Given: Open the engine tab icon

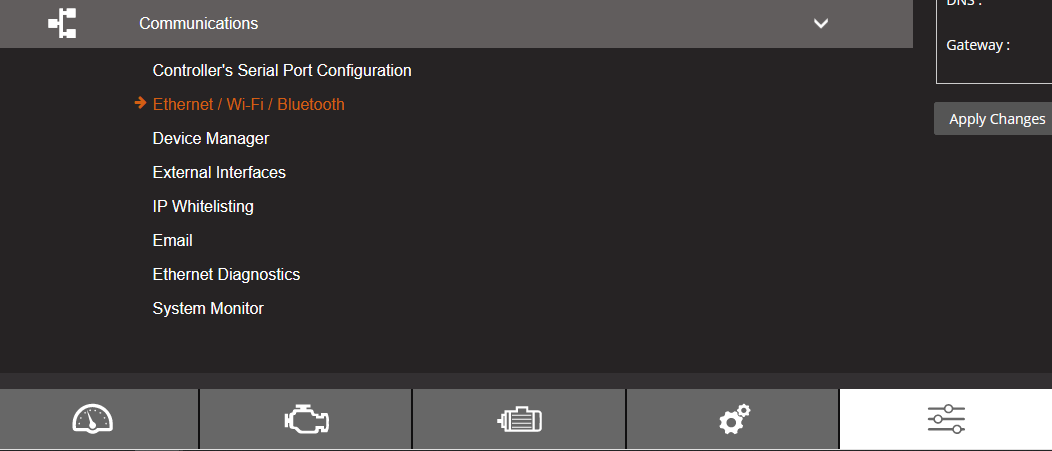Looking at the screenshot, I should [305, 419].
